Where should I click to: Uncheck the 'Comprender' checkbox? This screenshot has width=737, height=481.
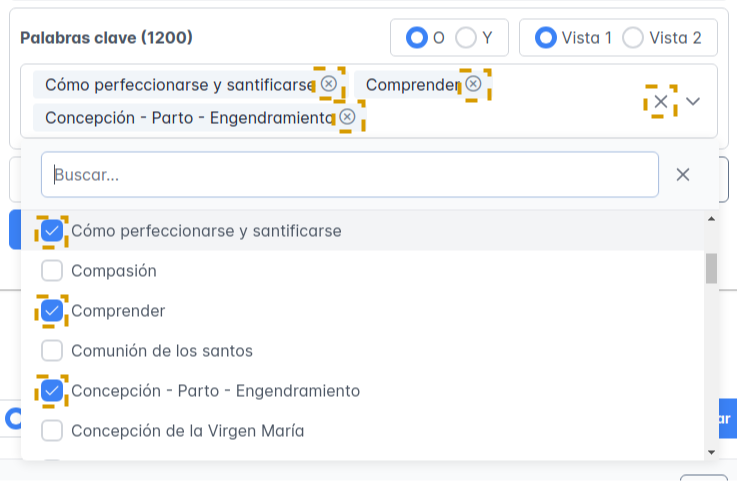point(53,311)
